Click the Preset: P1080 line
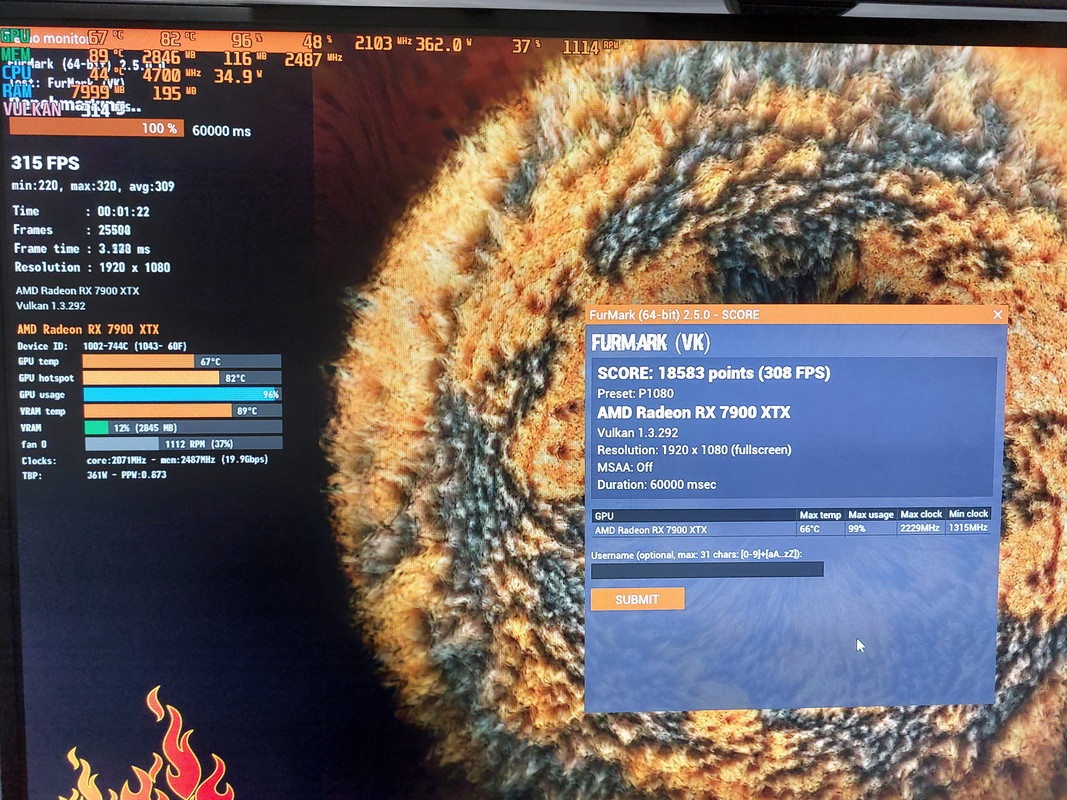The width and height of the screenshot is (1067, 800). 636,393
